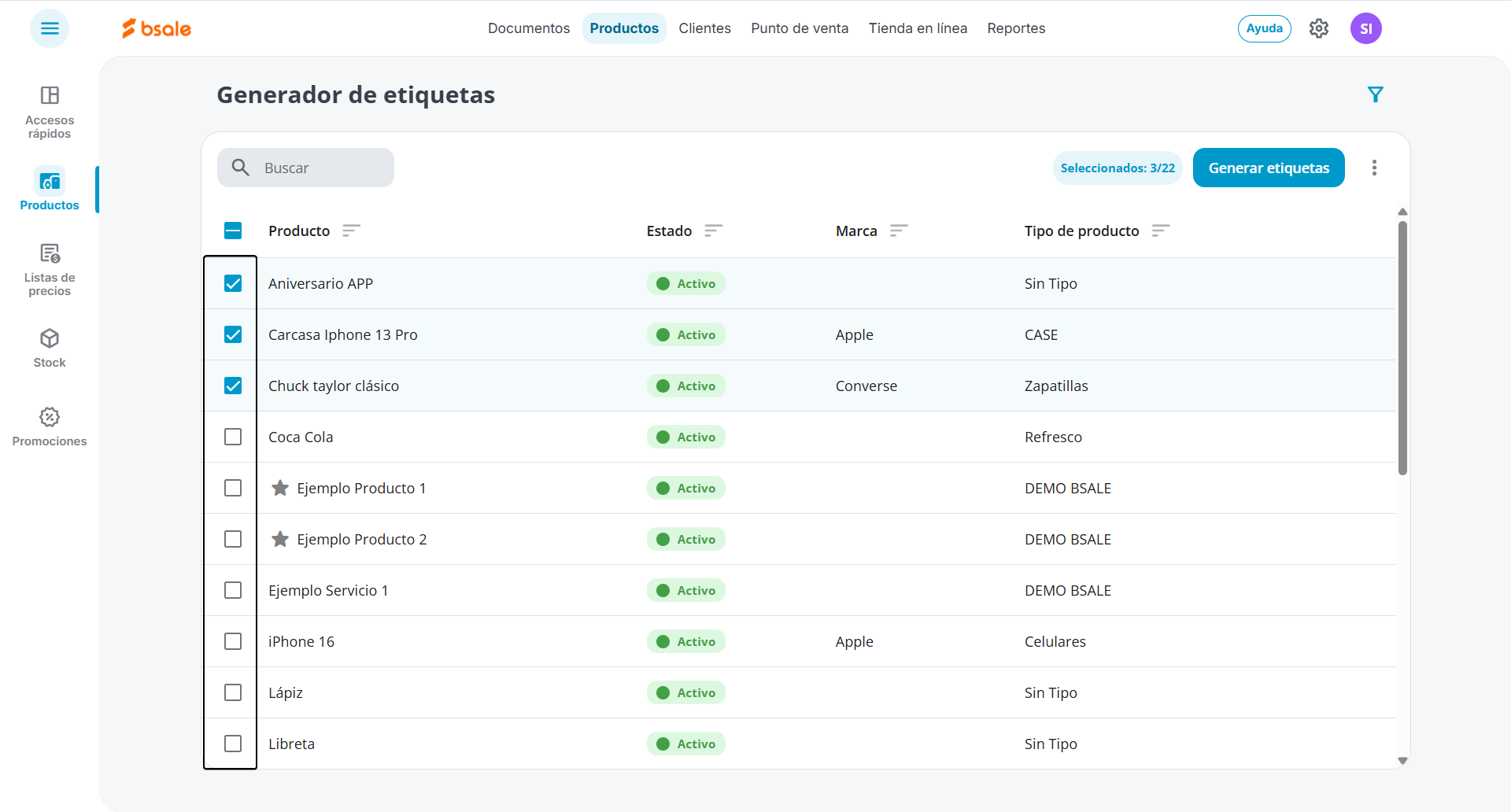Click the Converse brand cell
Viewport: 1511px width, 812px height.
click(x=866, y=386)
